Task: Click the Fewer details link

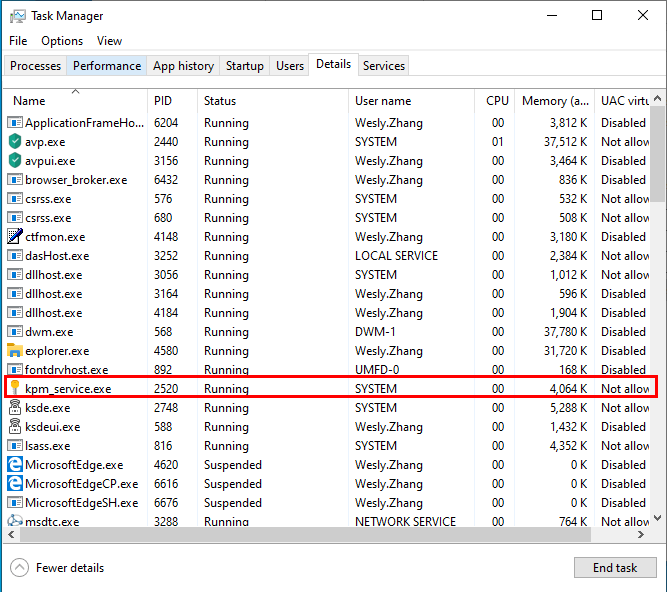Action: pos(70,568)
